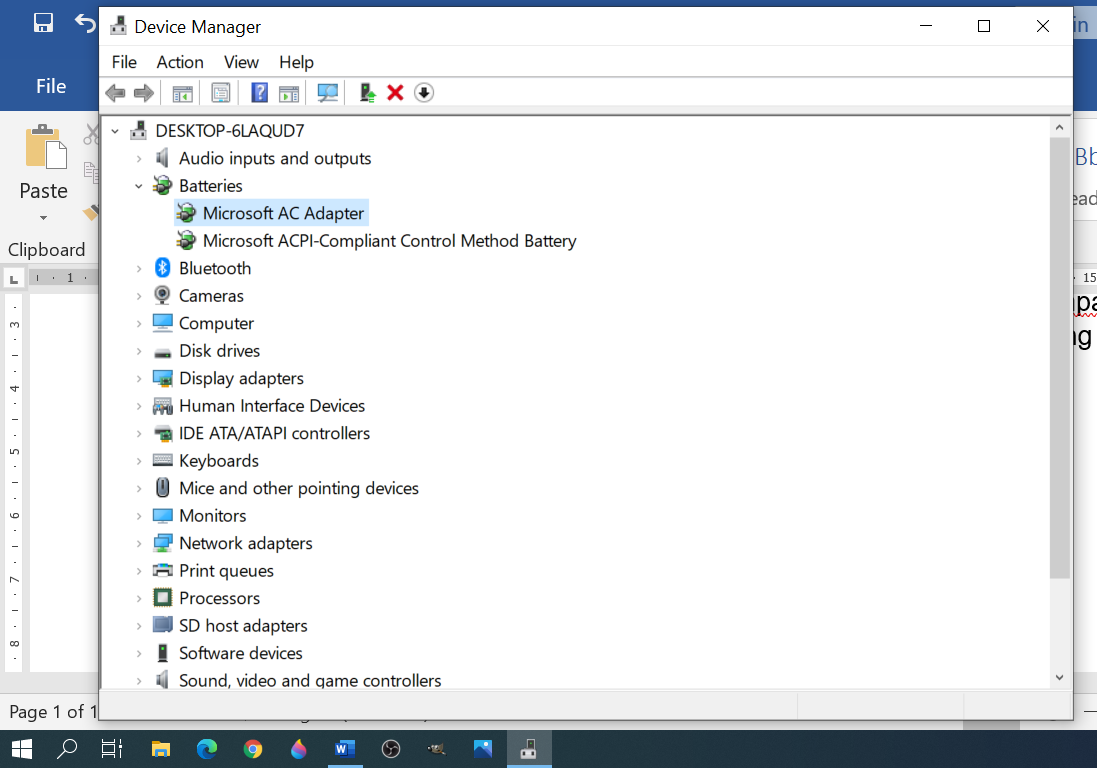Click Word's tab selector ruler button
This screenshot has height=768, width=1097.
pyautogui.click(x=14, y=278)
